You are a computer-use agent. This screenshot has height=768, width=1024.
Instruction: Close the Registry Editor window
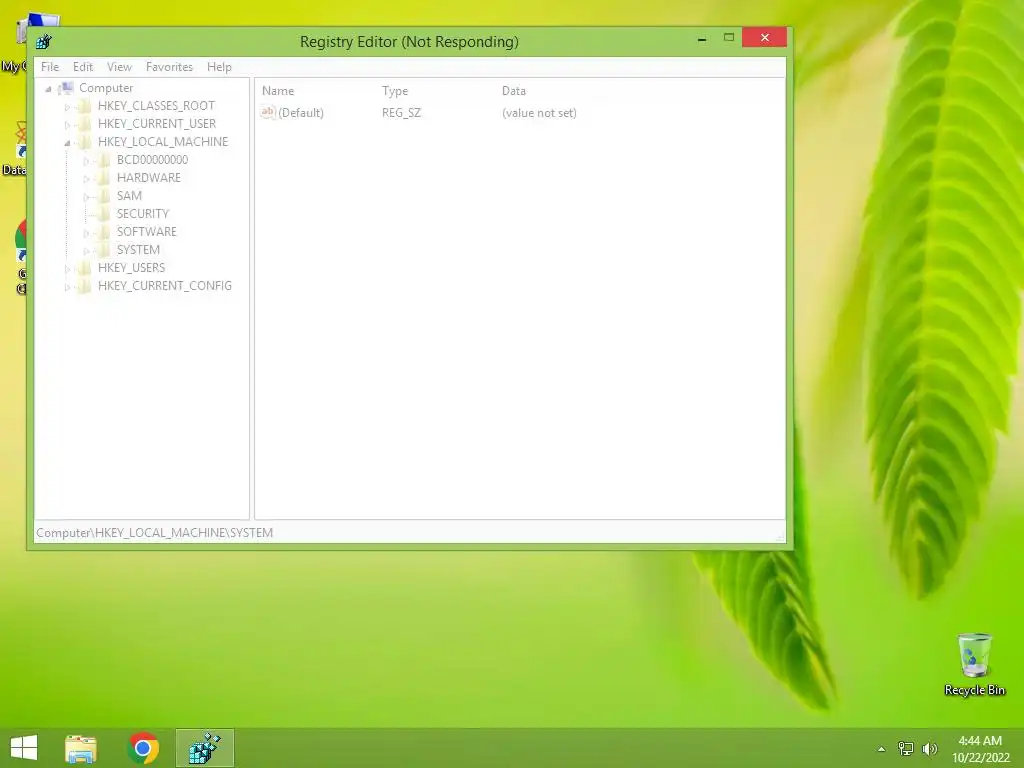tap(764, 38)
